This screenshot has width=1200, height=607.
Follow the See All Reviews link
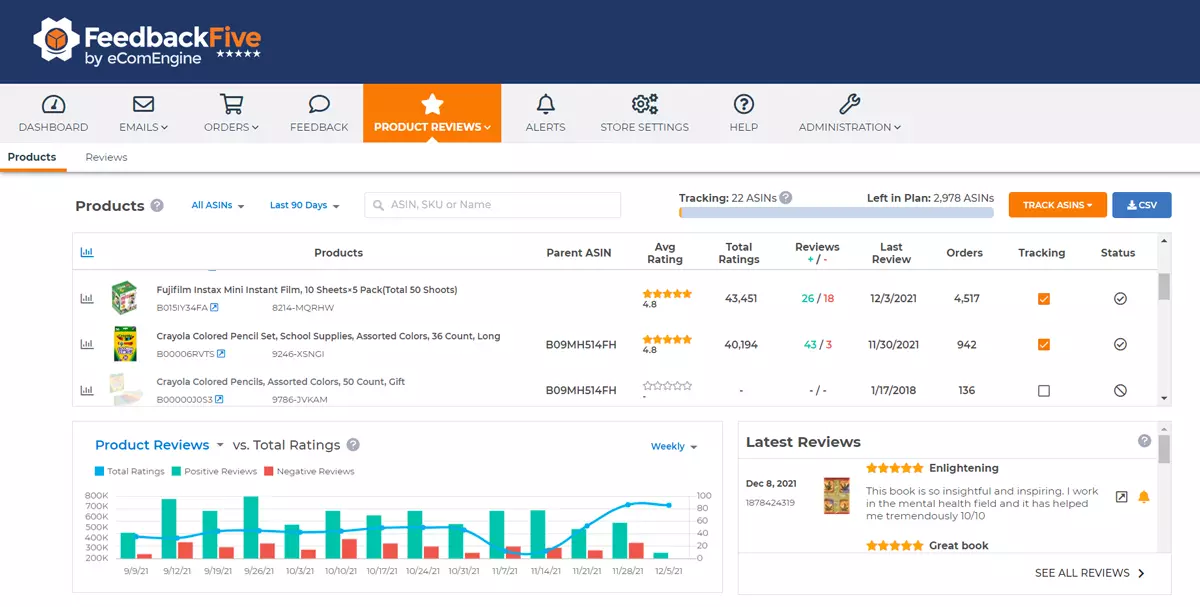point(1090,573)
